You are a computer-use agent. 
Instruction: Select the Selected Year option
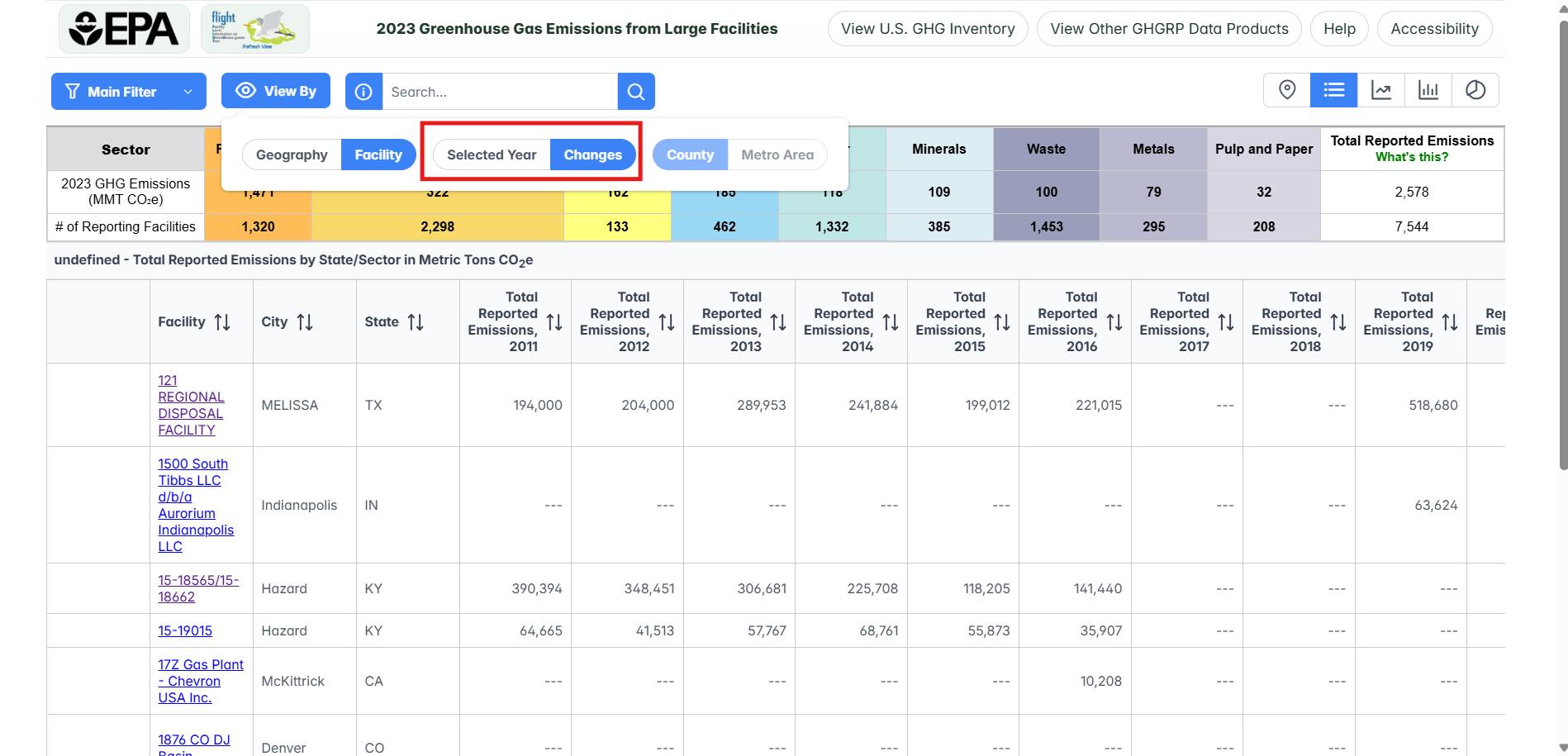click(x=492, y=155)
